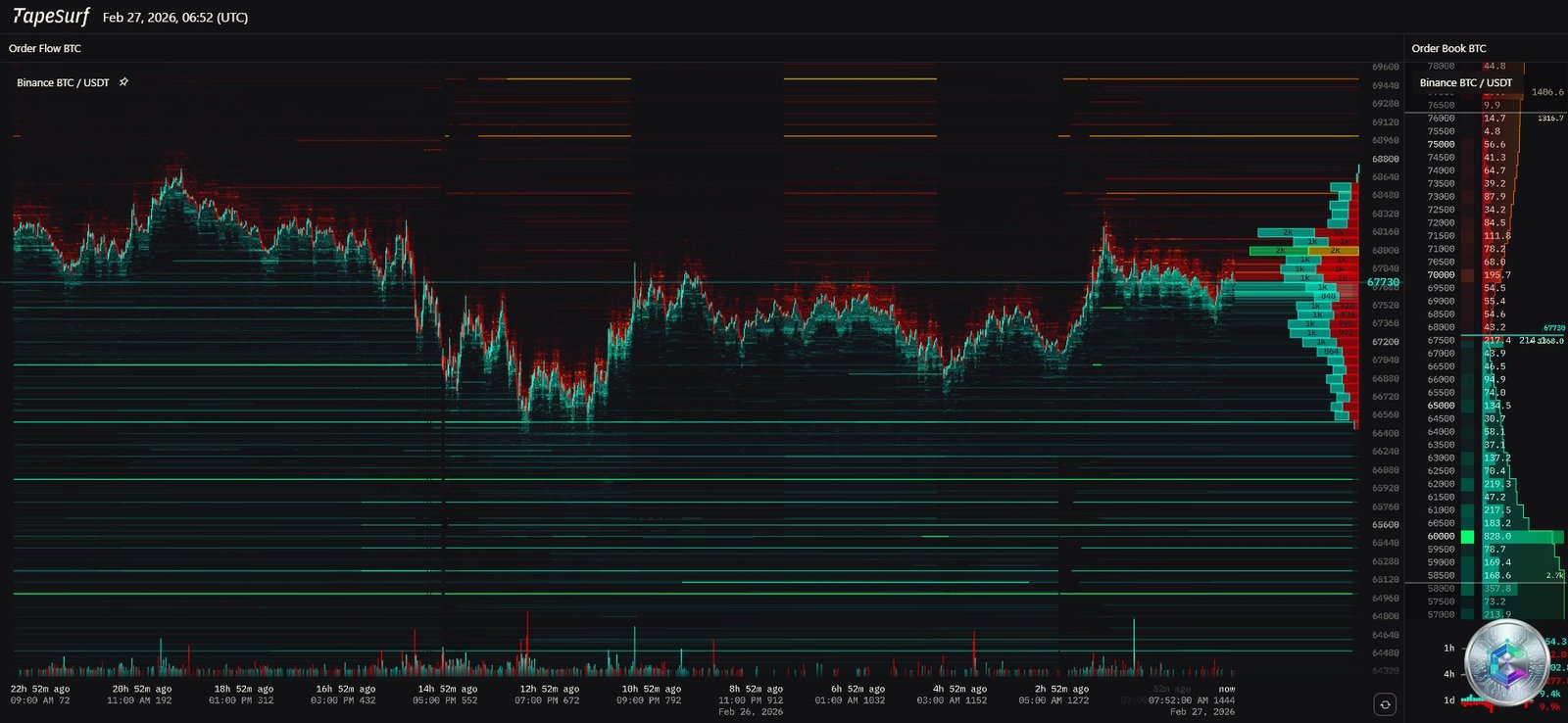The image size is (1568, 723).
Task: Select the Order Flow BTC panel title
Action: point(45,48)
